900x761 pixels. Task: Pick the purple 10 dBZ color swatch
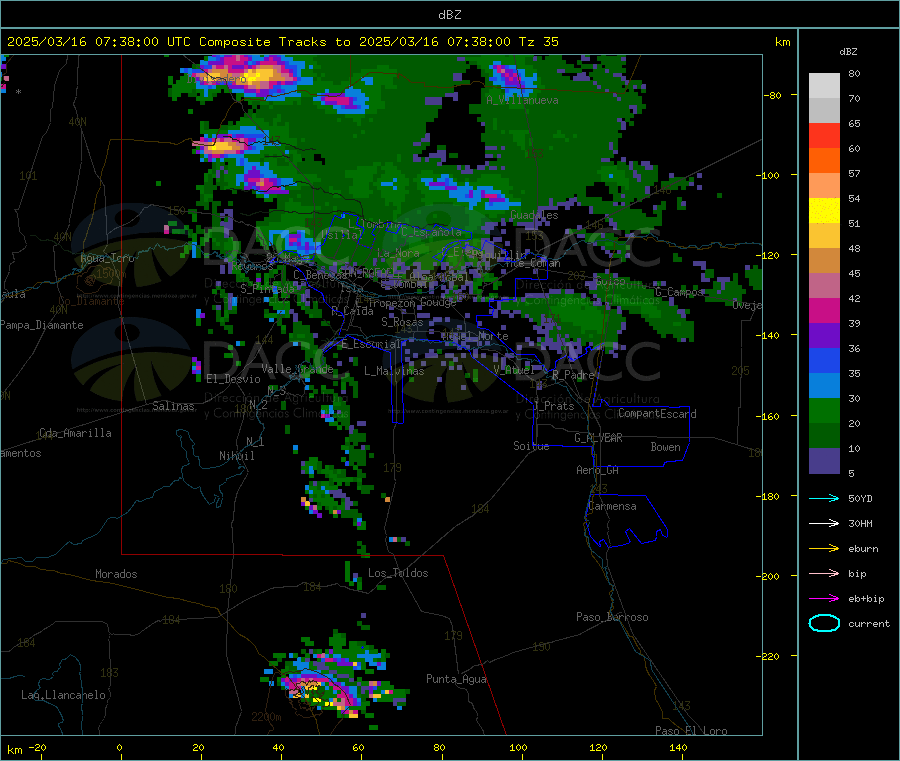[824, 461]
